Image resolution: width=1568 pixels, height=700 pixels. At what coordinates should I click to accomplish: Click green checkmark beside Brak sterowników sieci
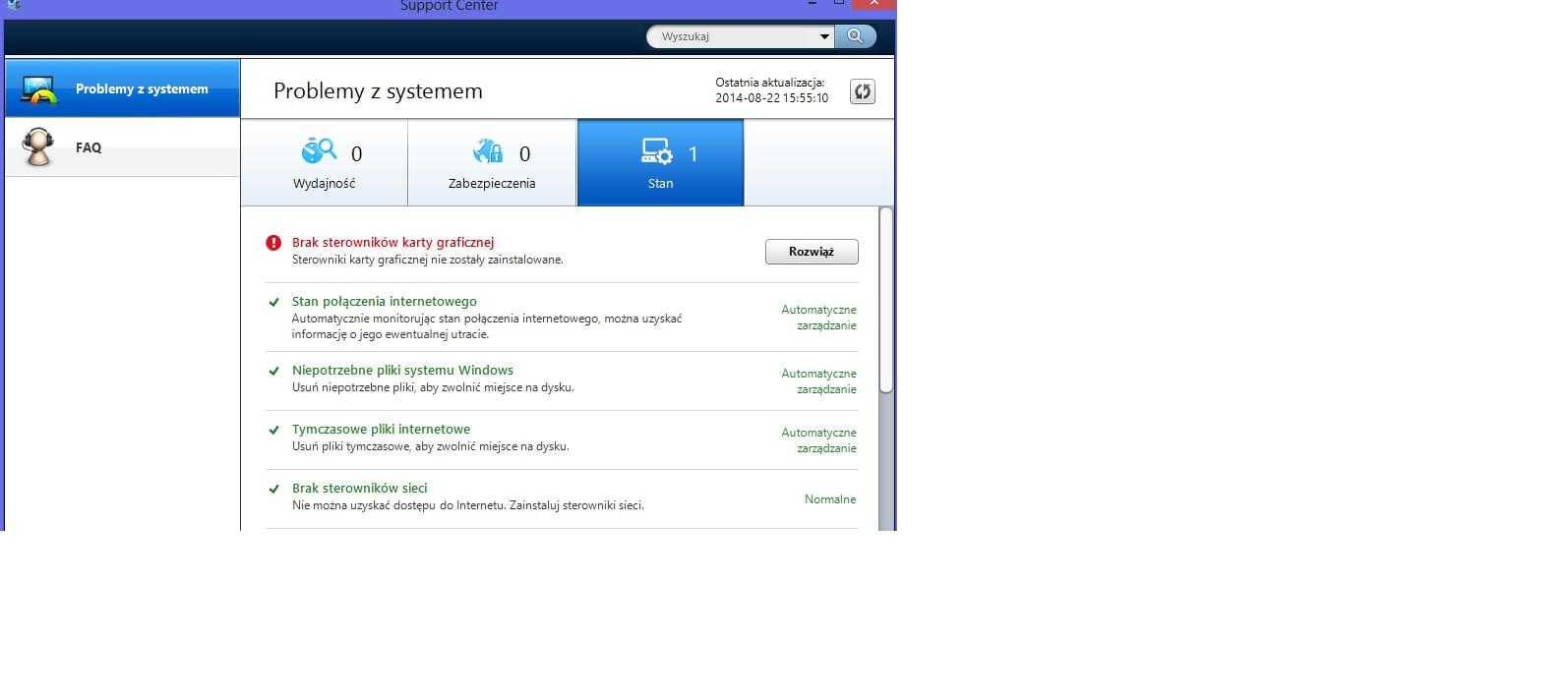click(x=274, y=489)
